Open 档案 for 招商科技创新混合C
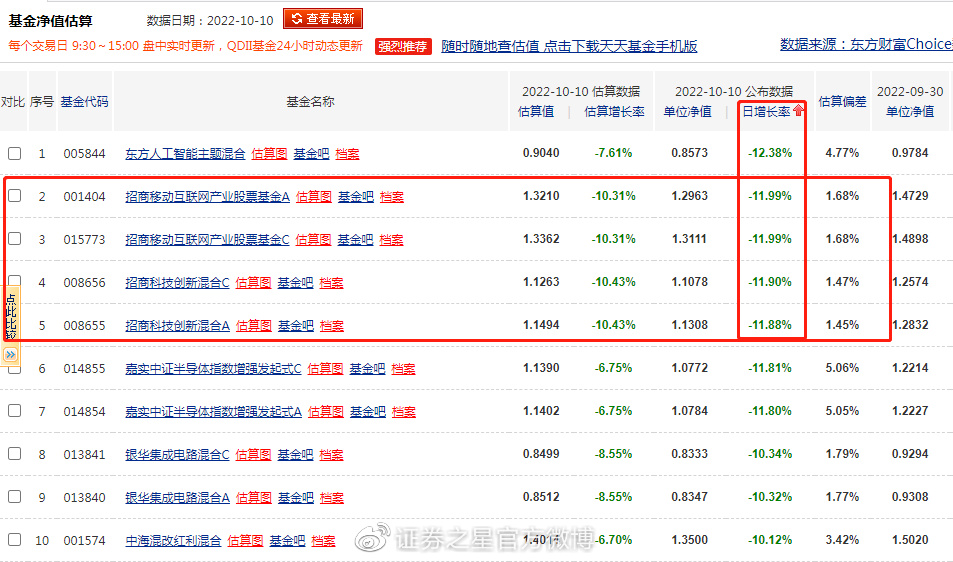This screenshot has height=562, width=953. coord(331,283)
